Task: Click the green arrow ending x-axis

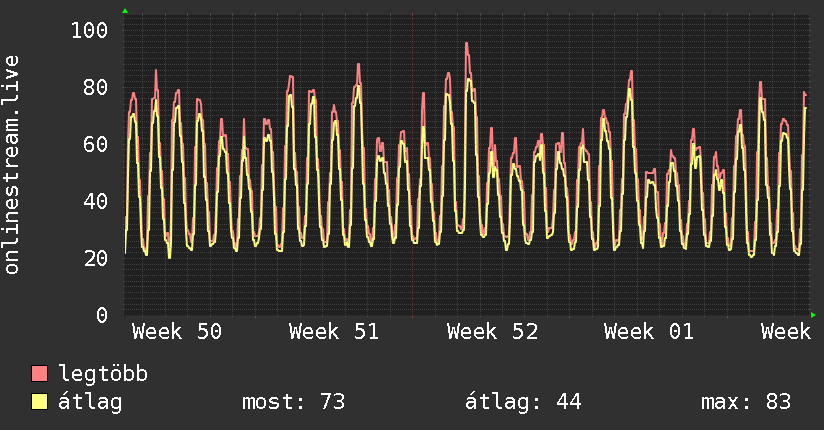Action: click(813, 315)
